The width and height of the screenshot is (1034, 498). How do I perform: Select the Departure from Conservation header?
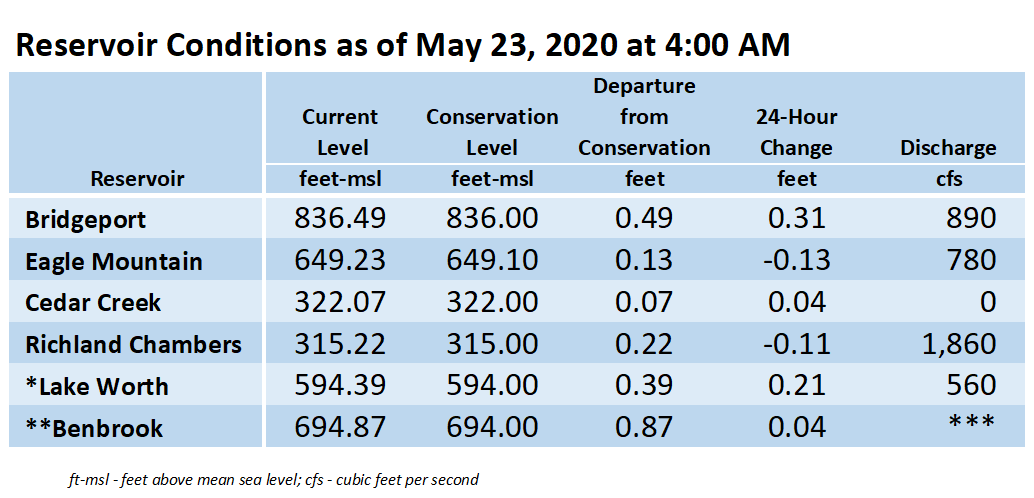[644, 117]
